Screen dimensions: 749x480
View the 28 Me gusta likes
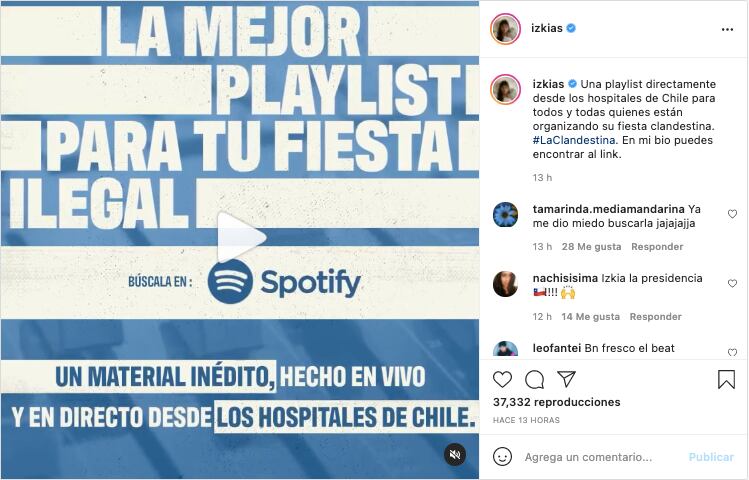[591, 247]
